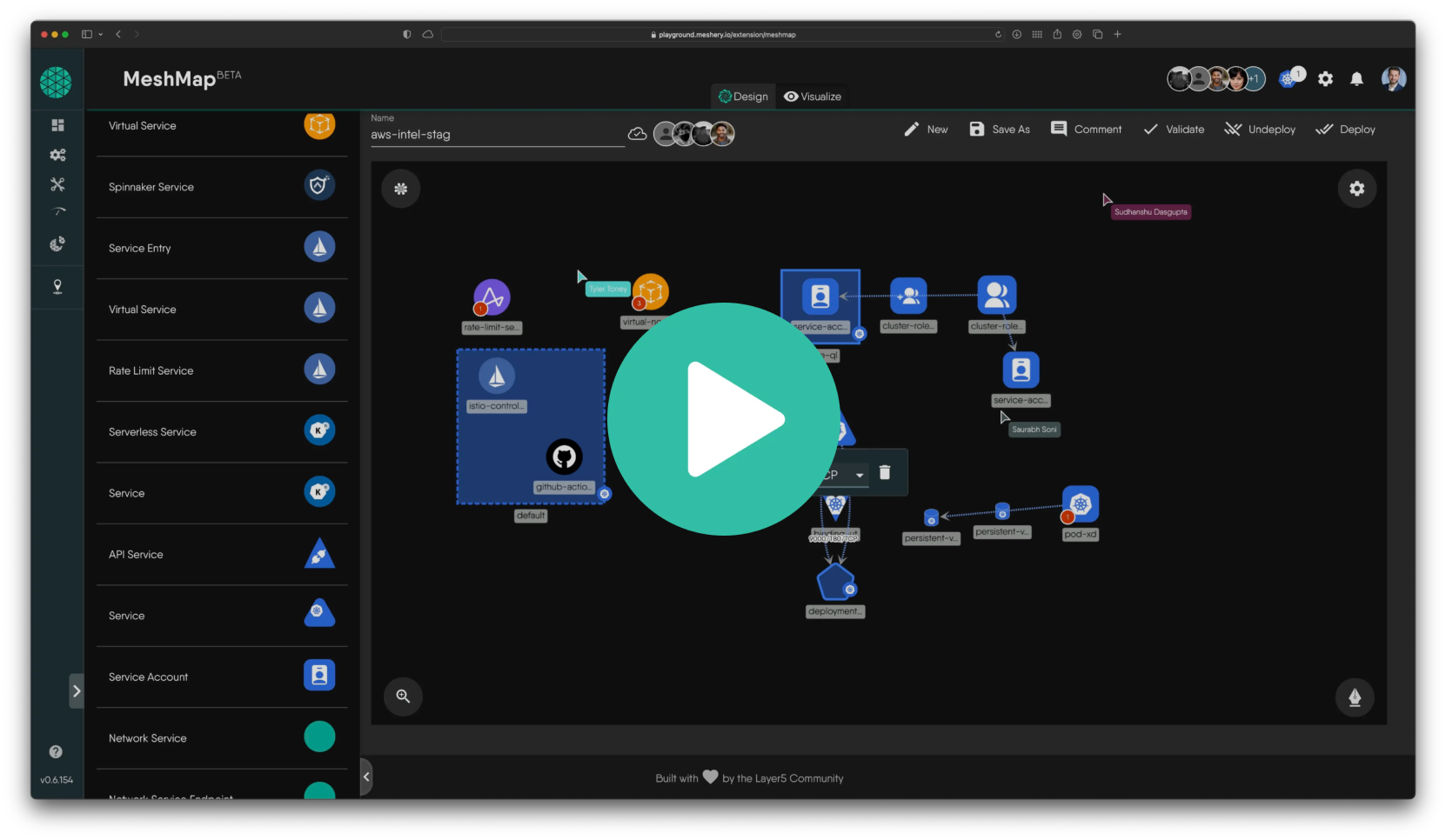Play the MeshMap demo video
The width and height of the screenshot is (1446, 840).
(723, 419)
